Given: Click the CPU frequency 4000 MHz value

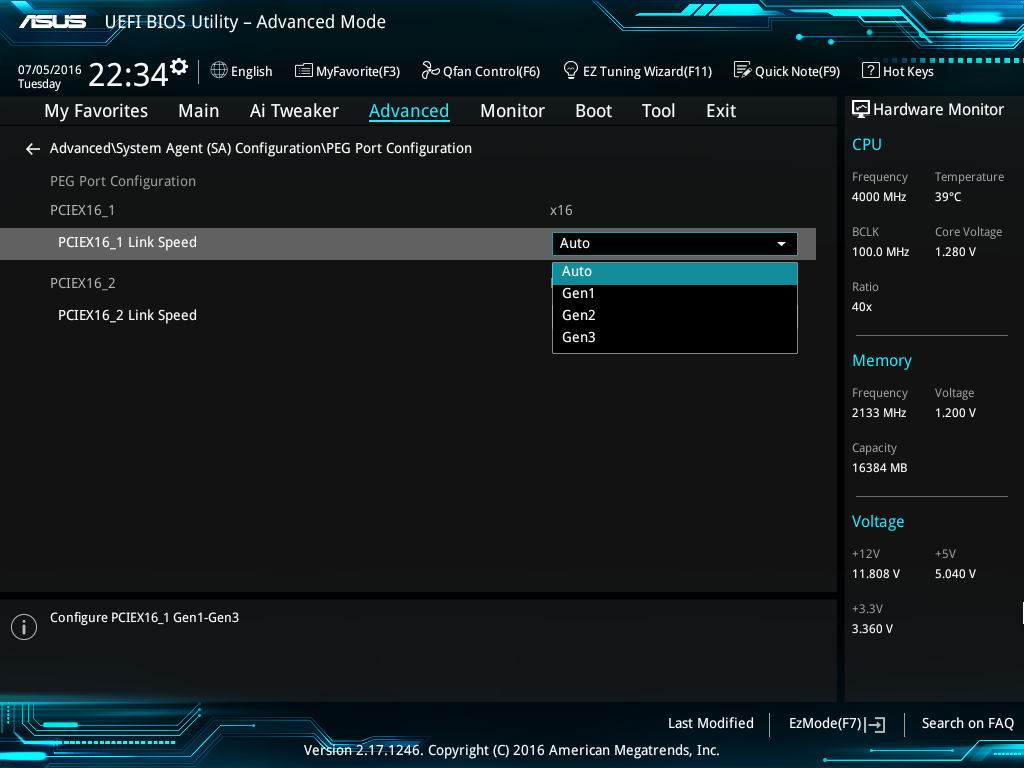Looking at the screenshot, I should [878, 197].
